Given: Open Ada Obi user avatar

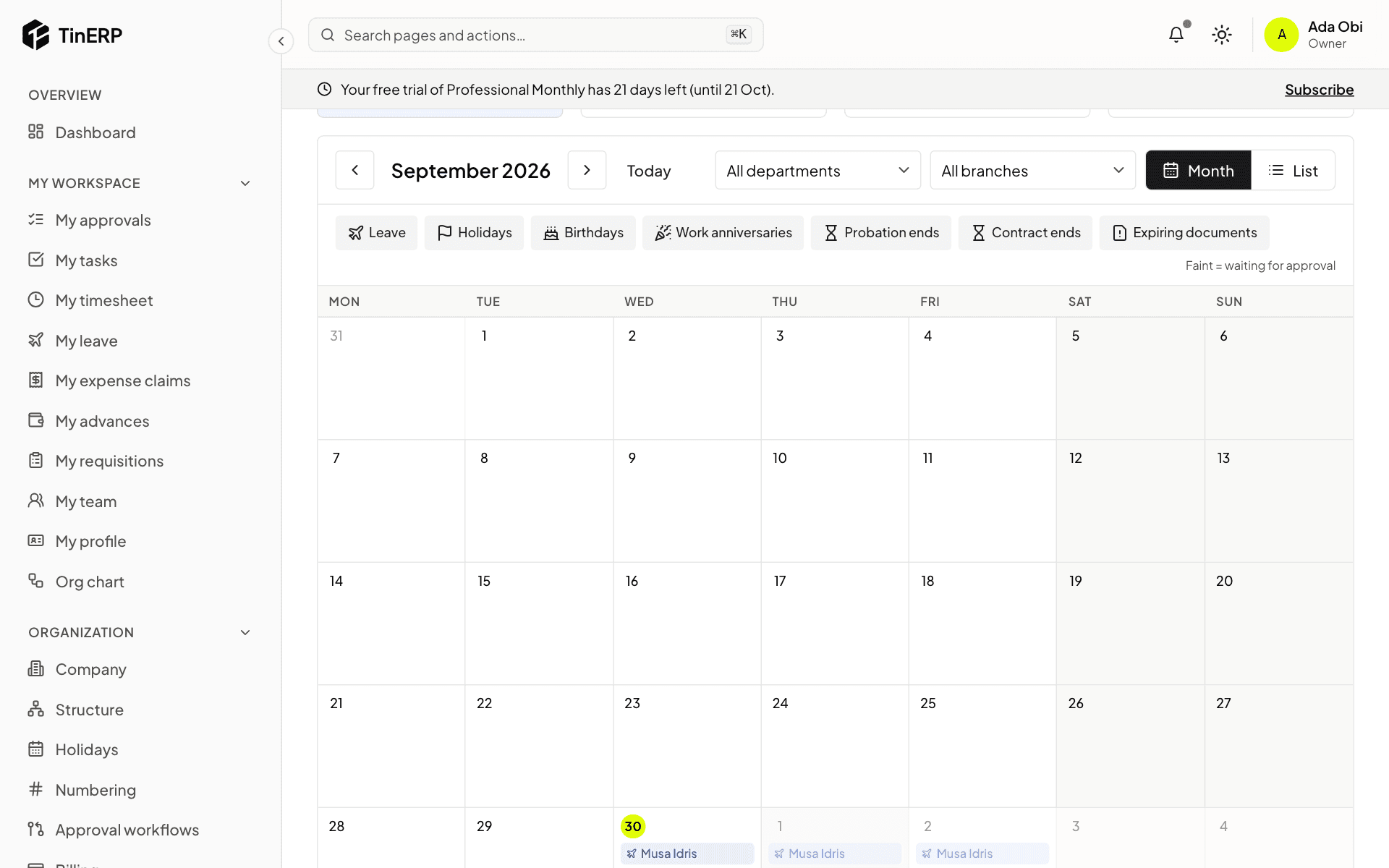Looking at the screenshot, I should pos(1281,35).
